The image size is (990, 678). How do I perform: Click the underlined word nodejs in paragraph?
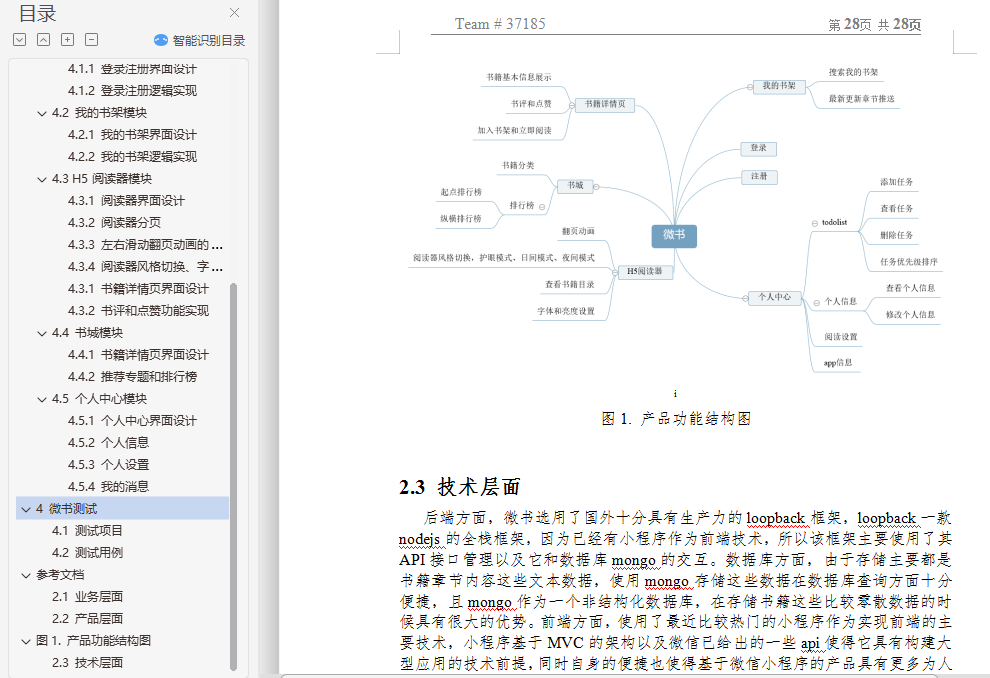pyautogui.click(x=419, y=539)
